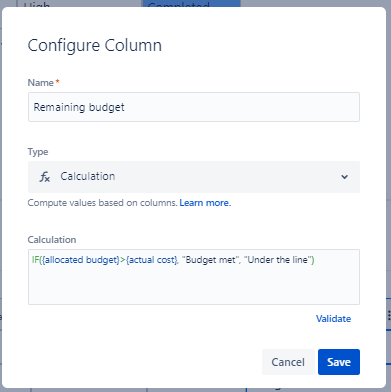Click the {allocated budget} token in formula
Viewport: 391px width, 392px height.
[81, 260]
